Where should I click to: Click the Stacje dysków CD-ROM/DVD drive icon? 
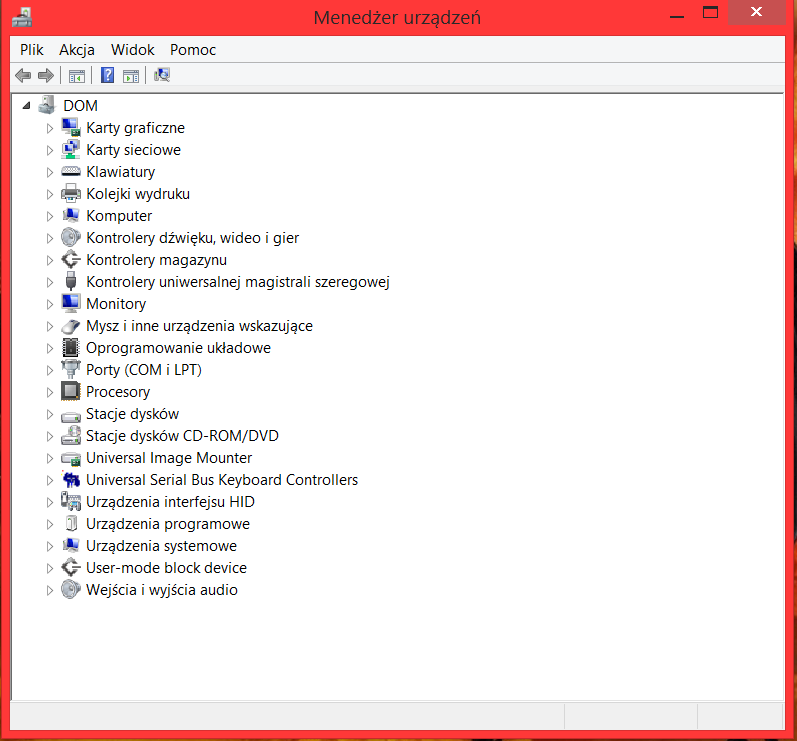point(71,436)
